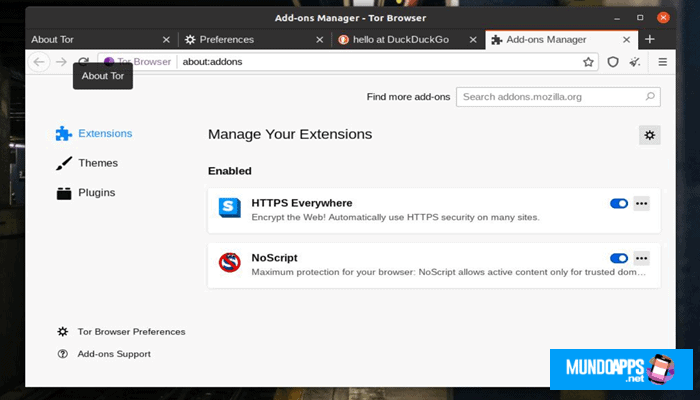Focus the Search addons.mozilla.org field
Image resolution: width=700 pixels, height=400 pixels.
[558, 97]
